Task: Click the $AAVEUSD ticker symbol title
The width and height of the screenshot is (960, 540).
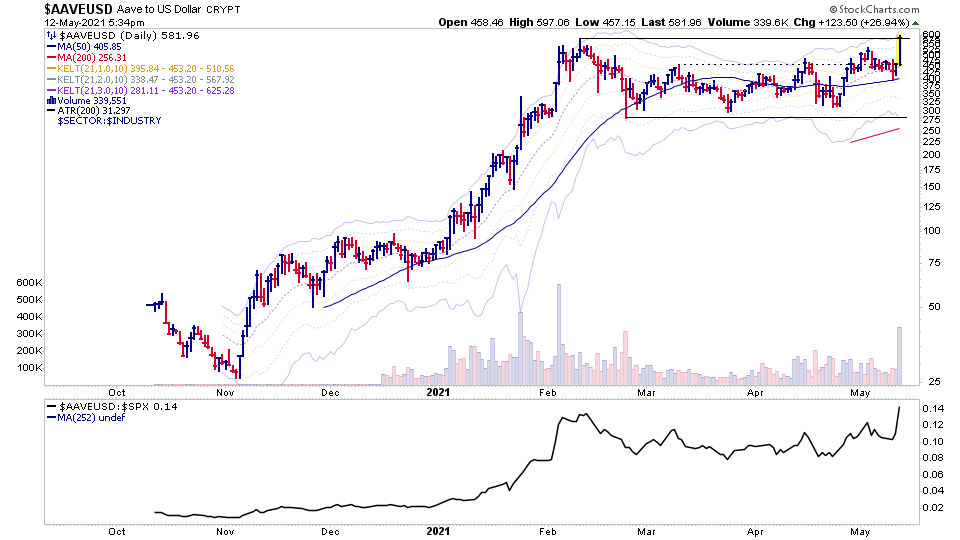Action: pos(79,9)
